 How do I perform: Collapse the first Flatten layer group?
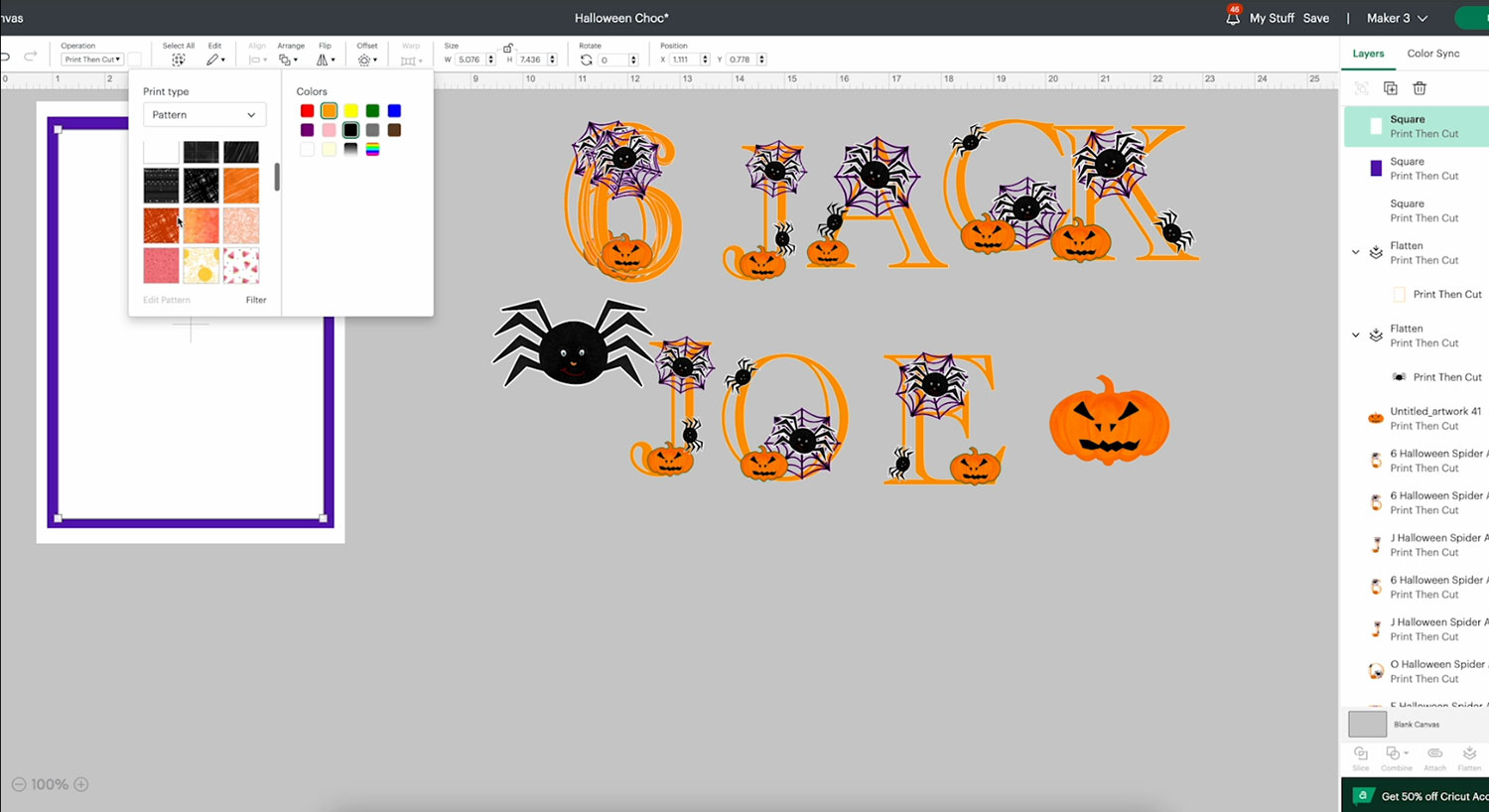click(1356, 252)
